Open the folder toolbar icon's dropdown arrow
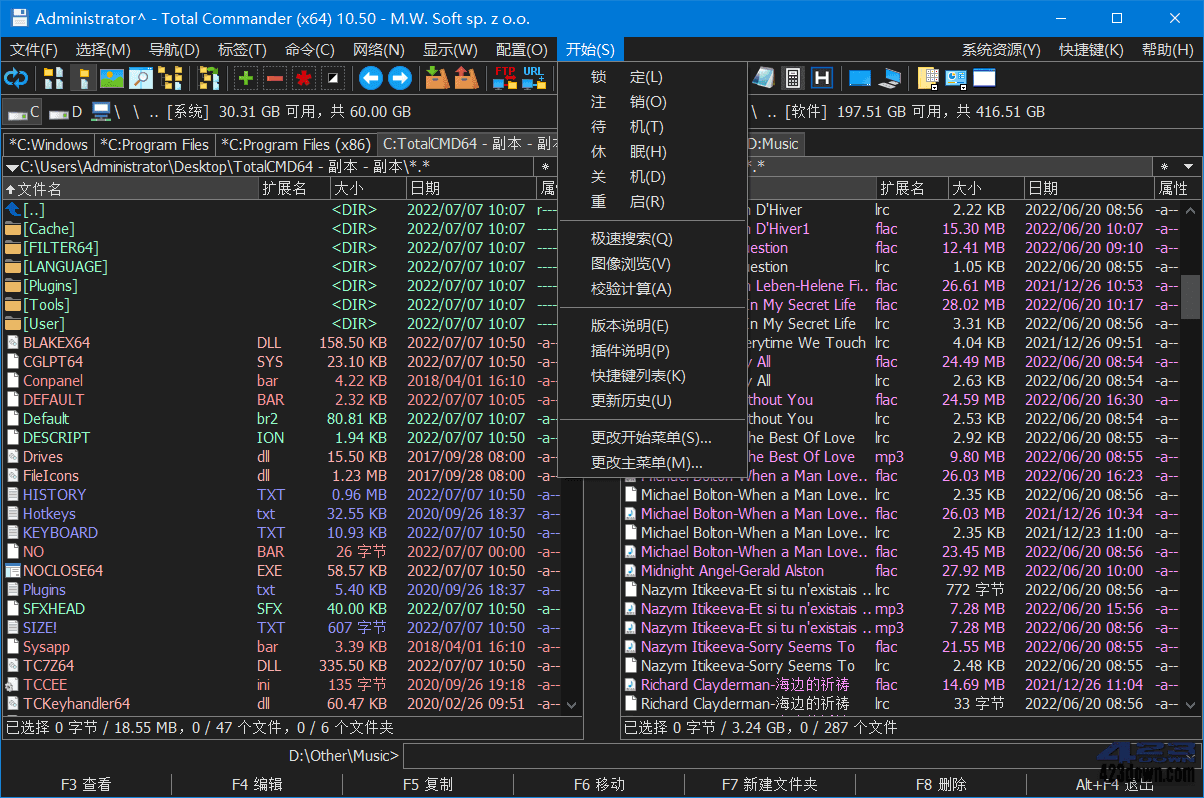 pos(935,87)
